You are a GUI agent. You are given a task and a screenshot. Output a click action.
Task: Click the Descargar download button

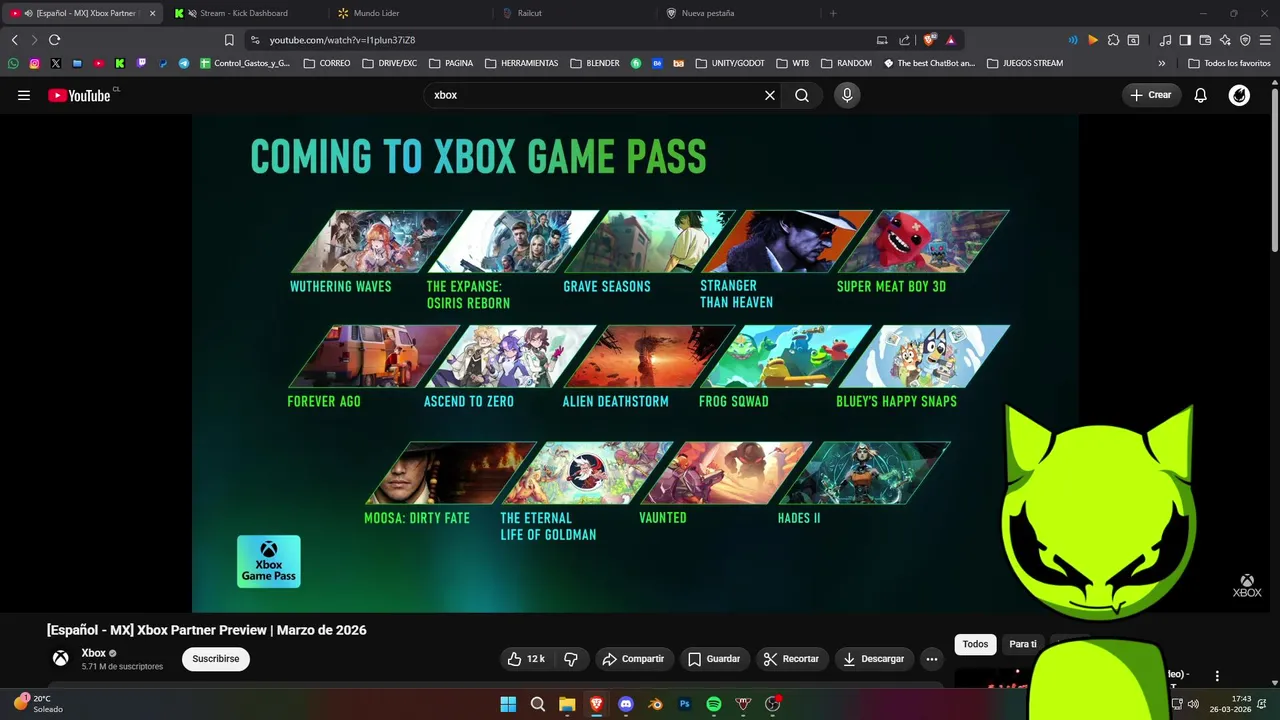(x=874, y=659)
